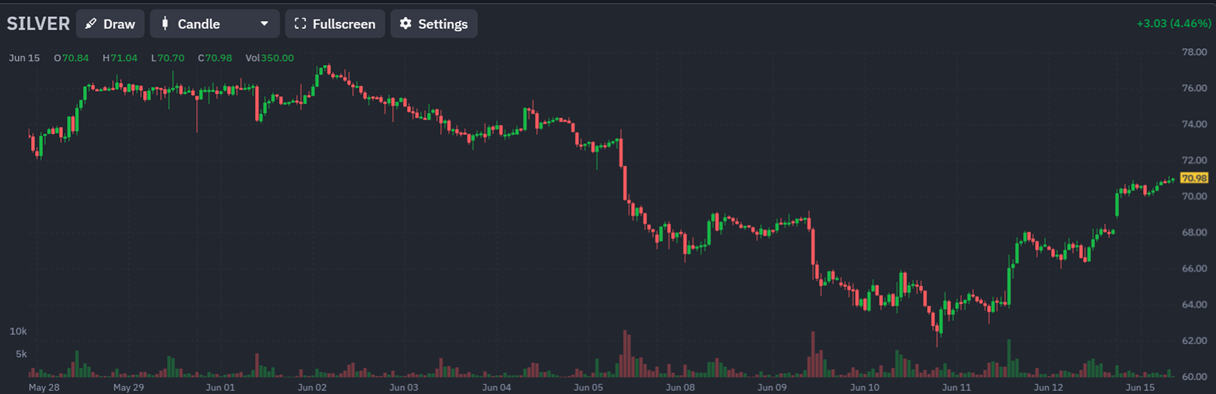Click the pencil icon on Draw

click(x=91, y=24)
